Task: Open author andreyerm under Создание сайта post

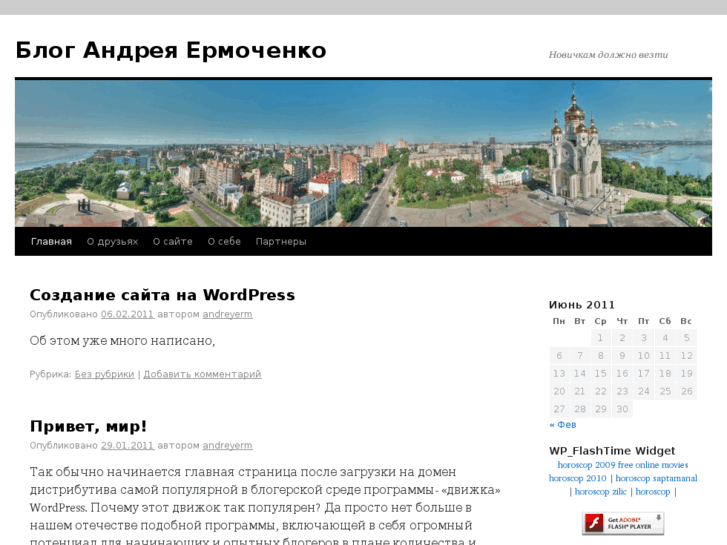Action: 228,314
